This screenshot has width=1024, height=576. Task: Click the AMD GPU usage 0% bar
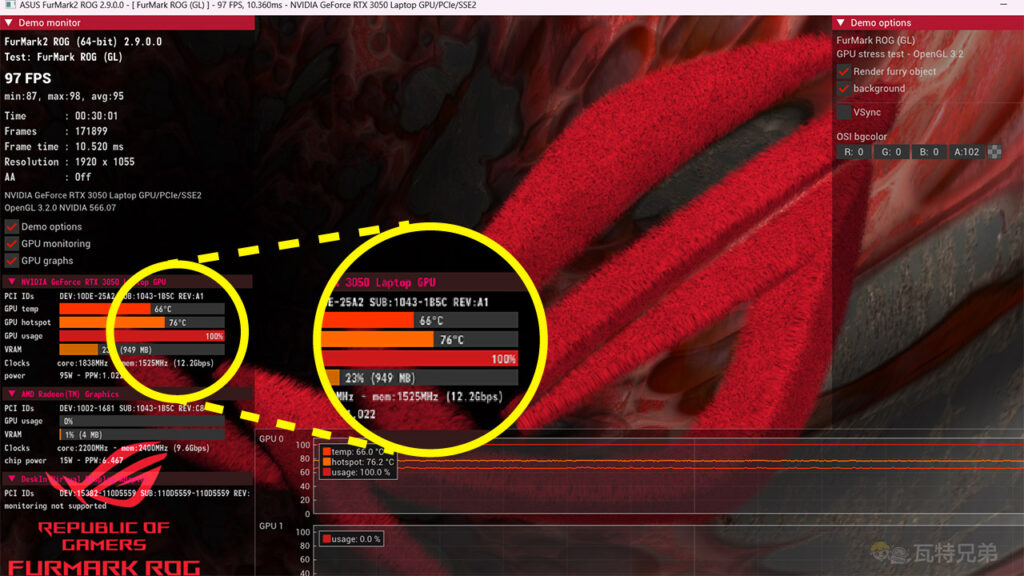pyautogui.click(x=142, y=421)
